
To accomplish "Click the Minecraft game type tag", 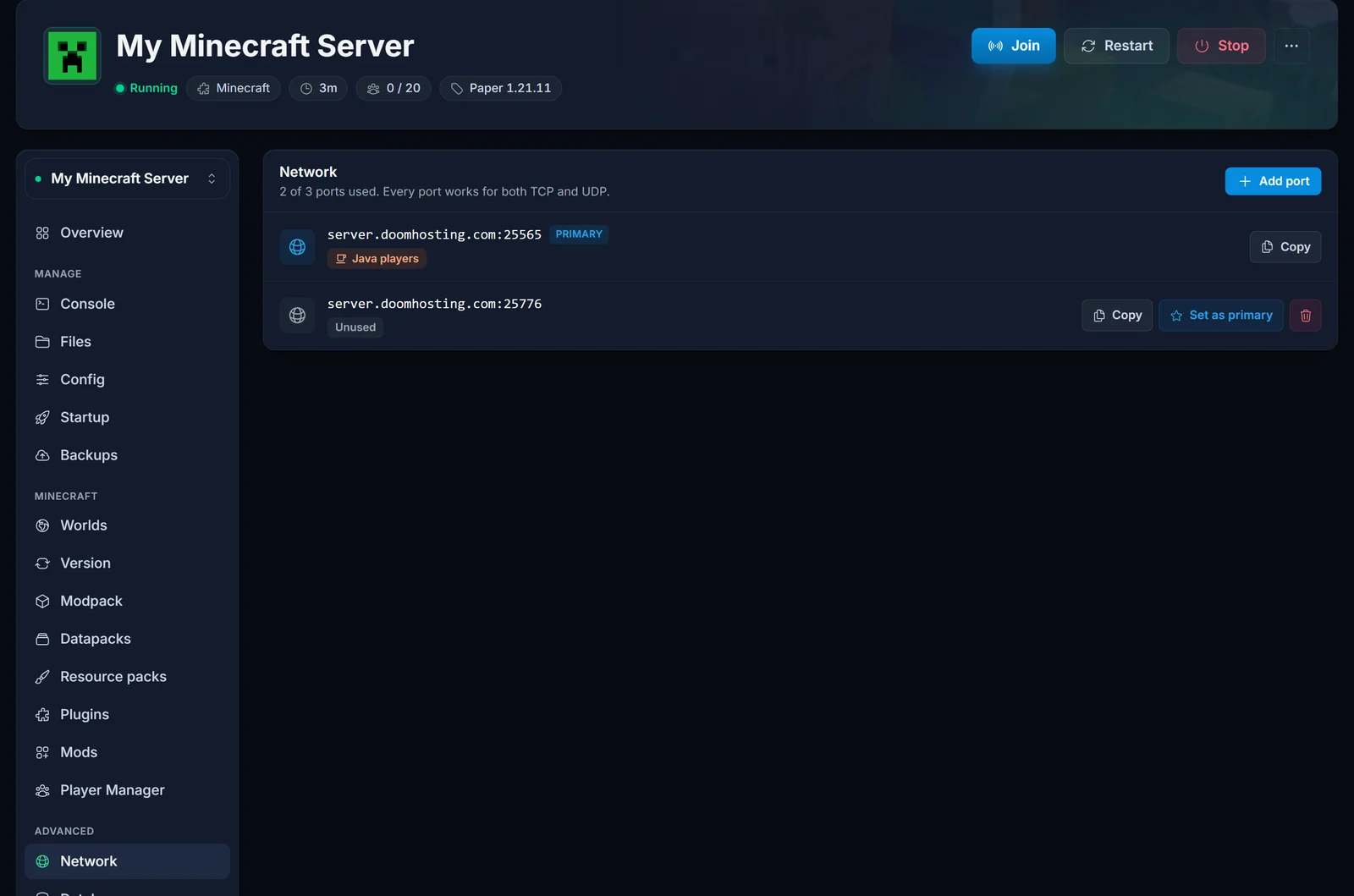I will coord(234,88).
